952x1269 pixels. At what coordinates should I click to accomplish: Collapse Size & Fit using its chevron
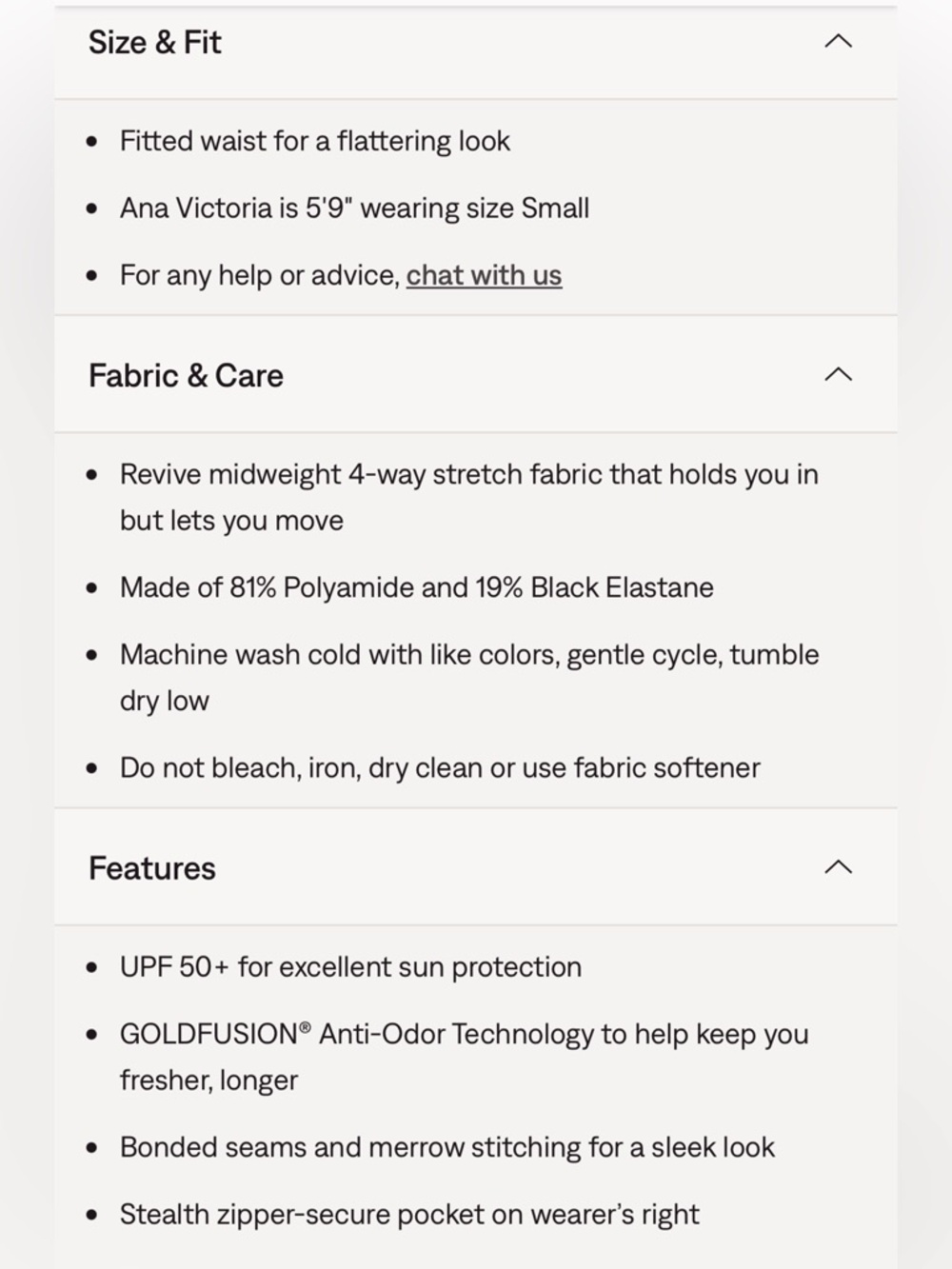[838, 42]
